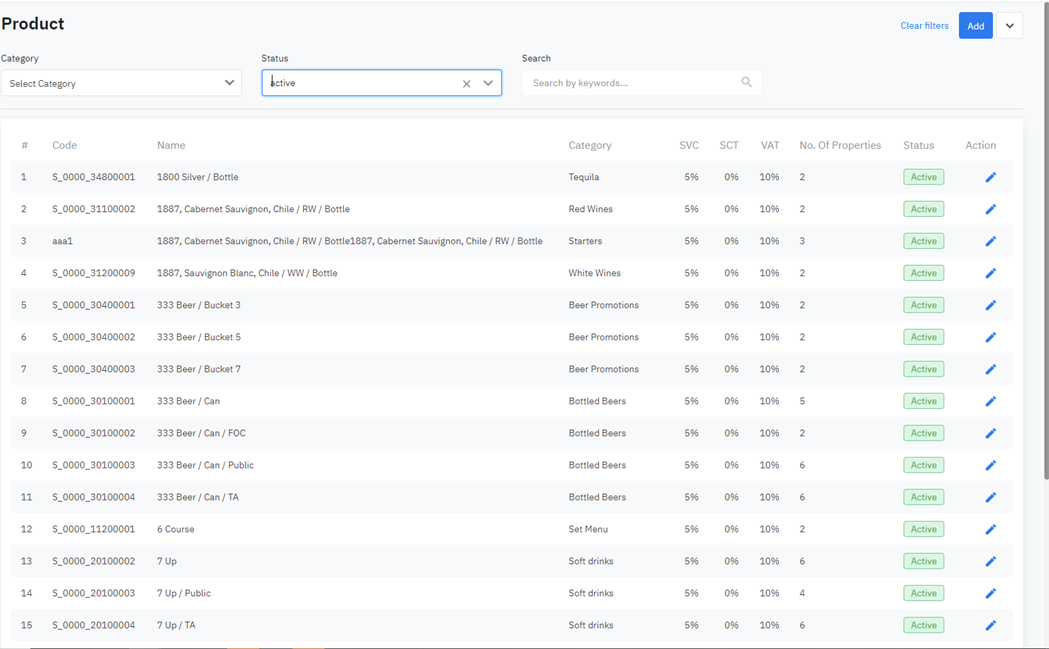This screenshot has height=649, width=1049.
Task: Edit the 333 Beer / Bucket 3 product
Action: click(990, 305)
